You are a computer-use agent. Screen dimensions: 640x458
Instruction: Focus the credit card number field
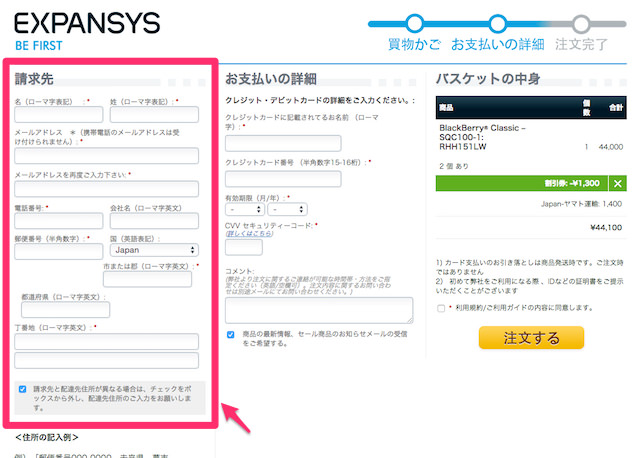[283, 179]
